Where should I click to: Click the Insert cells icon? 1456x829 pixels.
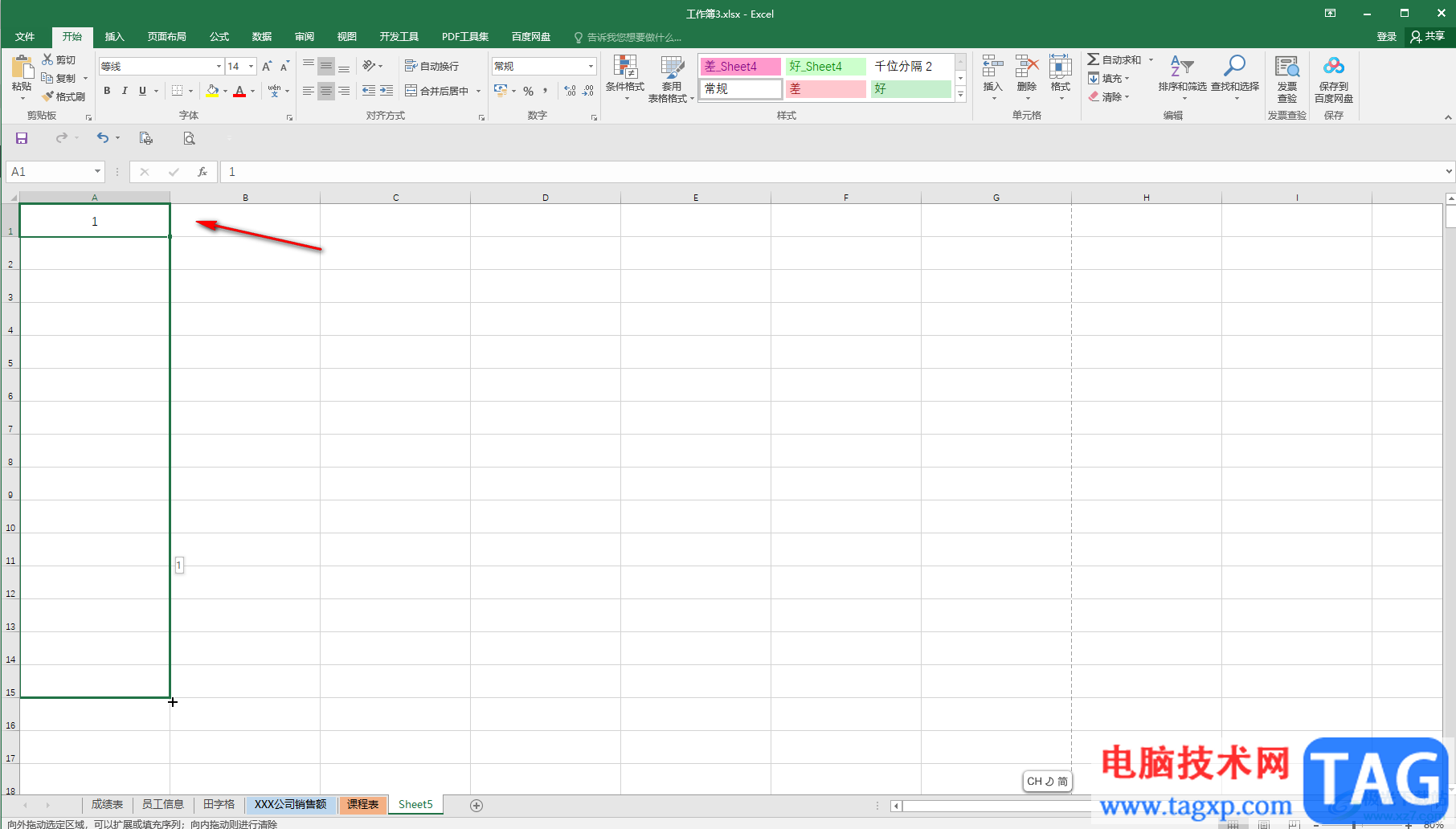(992, 67)
